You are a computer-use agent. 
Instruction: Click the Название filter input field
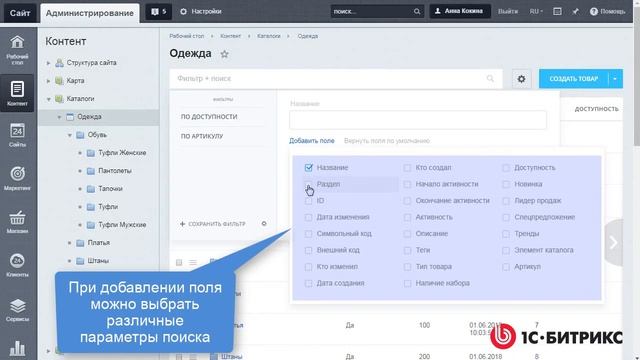(418, 120)
